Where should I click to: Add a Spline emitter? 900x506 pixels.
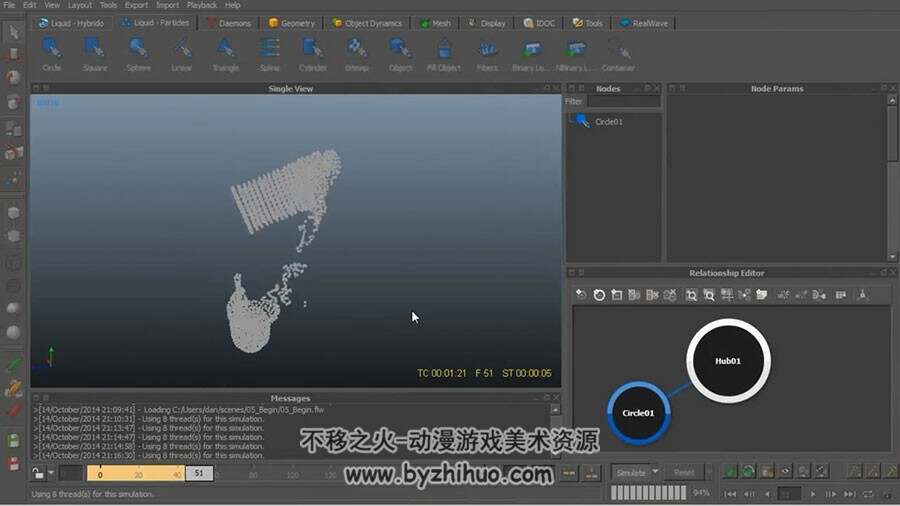pos(269,54)
